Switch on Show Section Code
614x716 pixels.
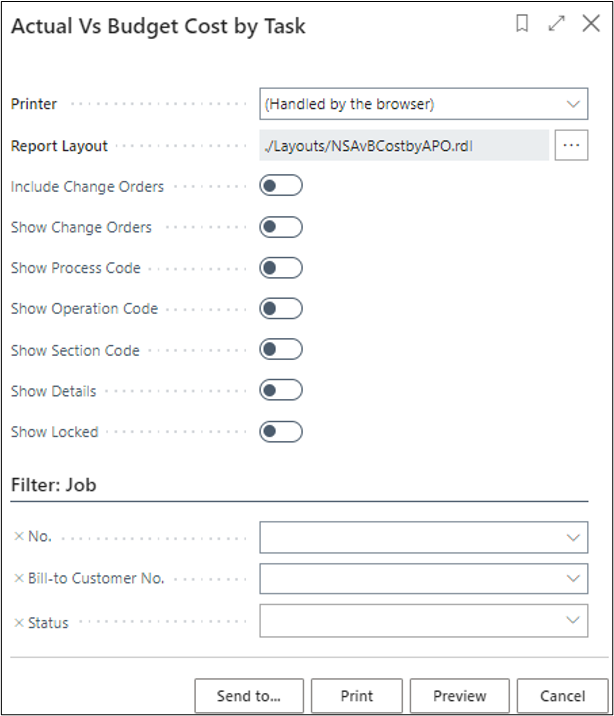(280, 350)
